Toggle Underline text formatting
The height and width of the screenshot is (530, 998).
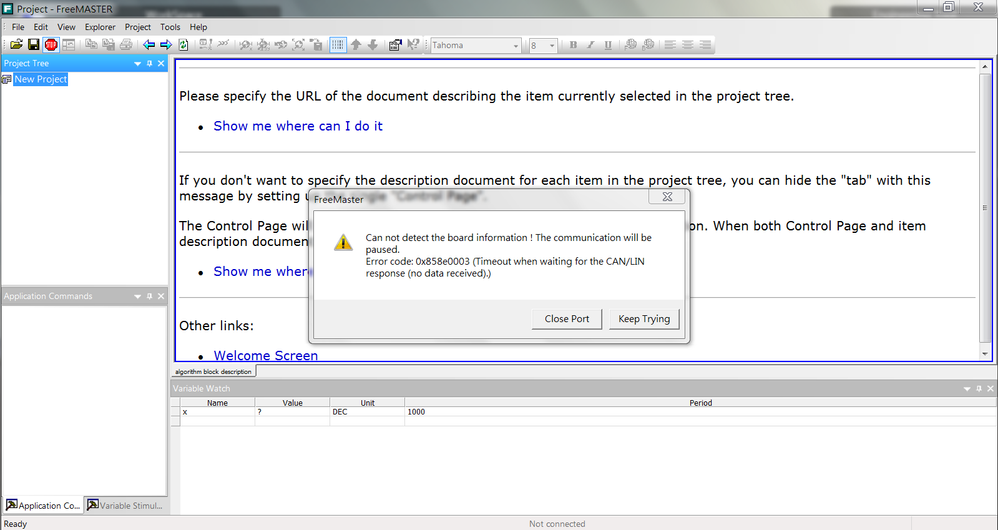click(x=608, y=45)
